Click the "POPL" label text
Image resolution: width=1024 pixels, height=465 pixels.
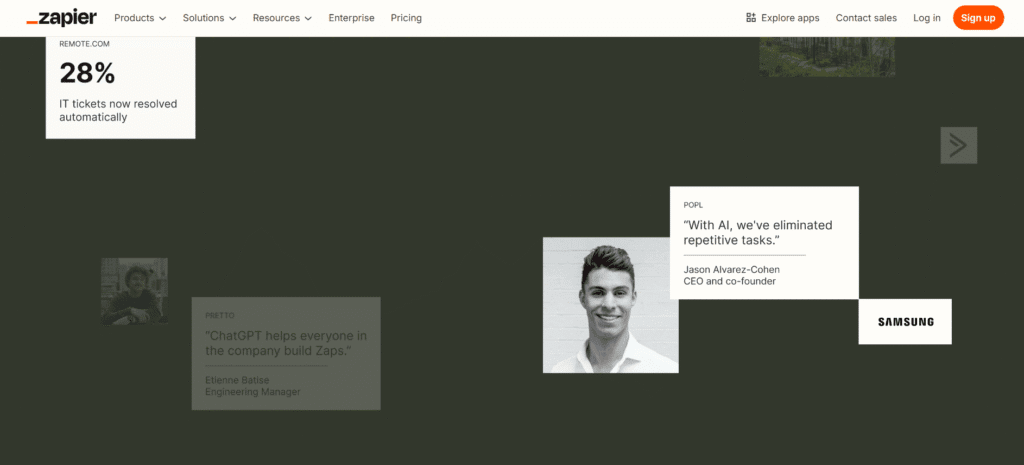[693, 205]
